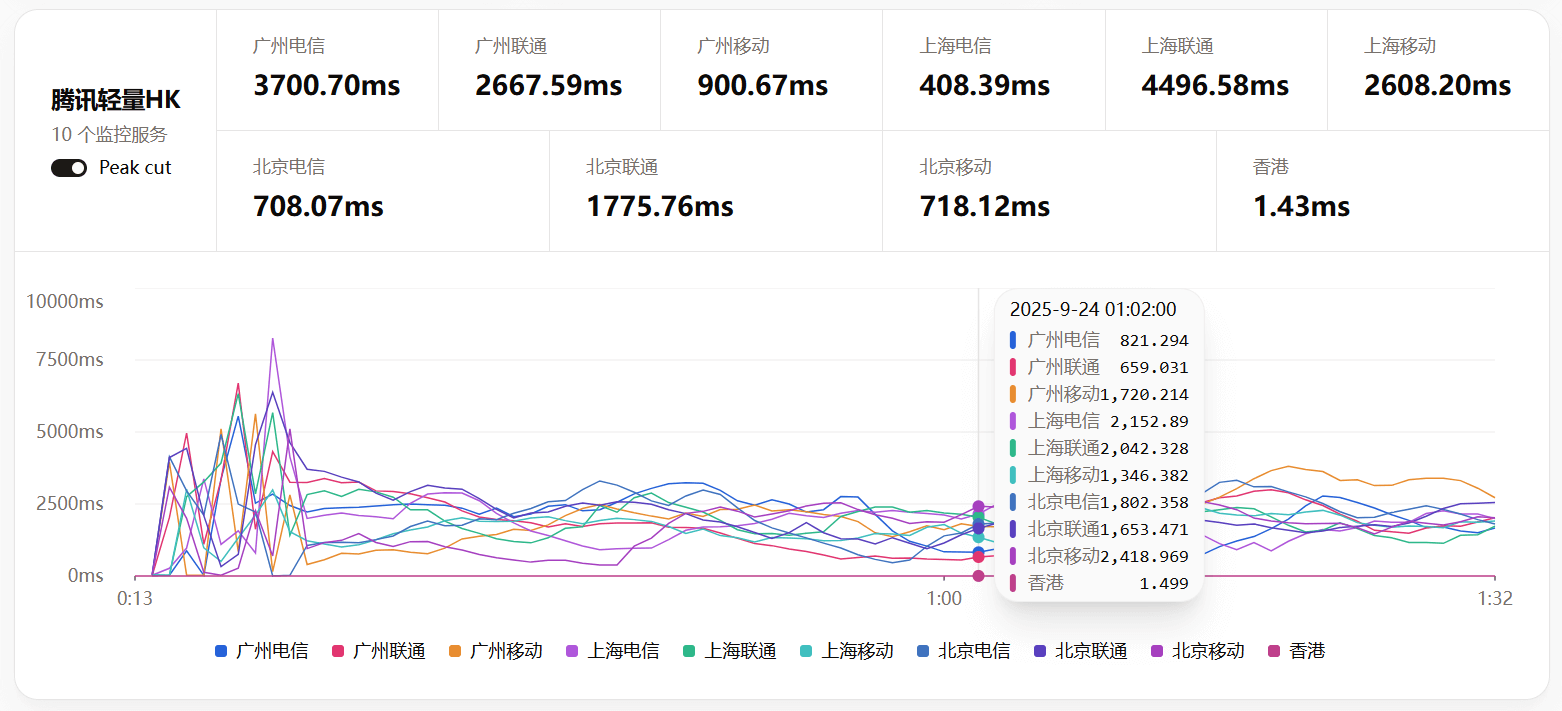Screen dimensions: 1562x711
Task: Click the 上海联通 4496.58ms card
Action: pyautogui.click(x=1215, y=70)
